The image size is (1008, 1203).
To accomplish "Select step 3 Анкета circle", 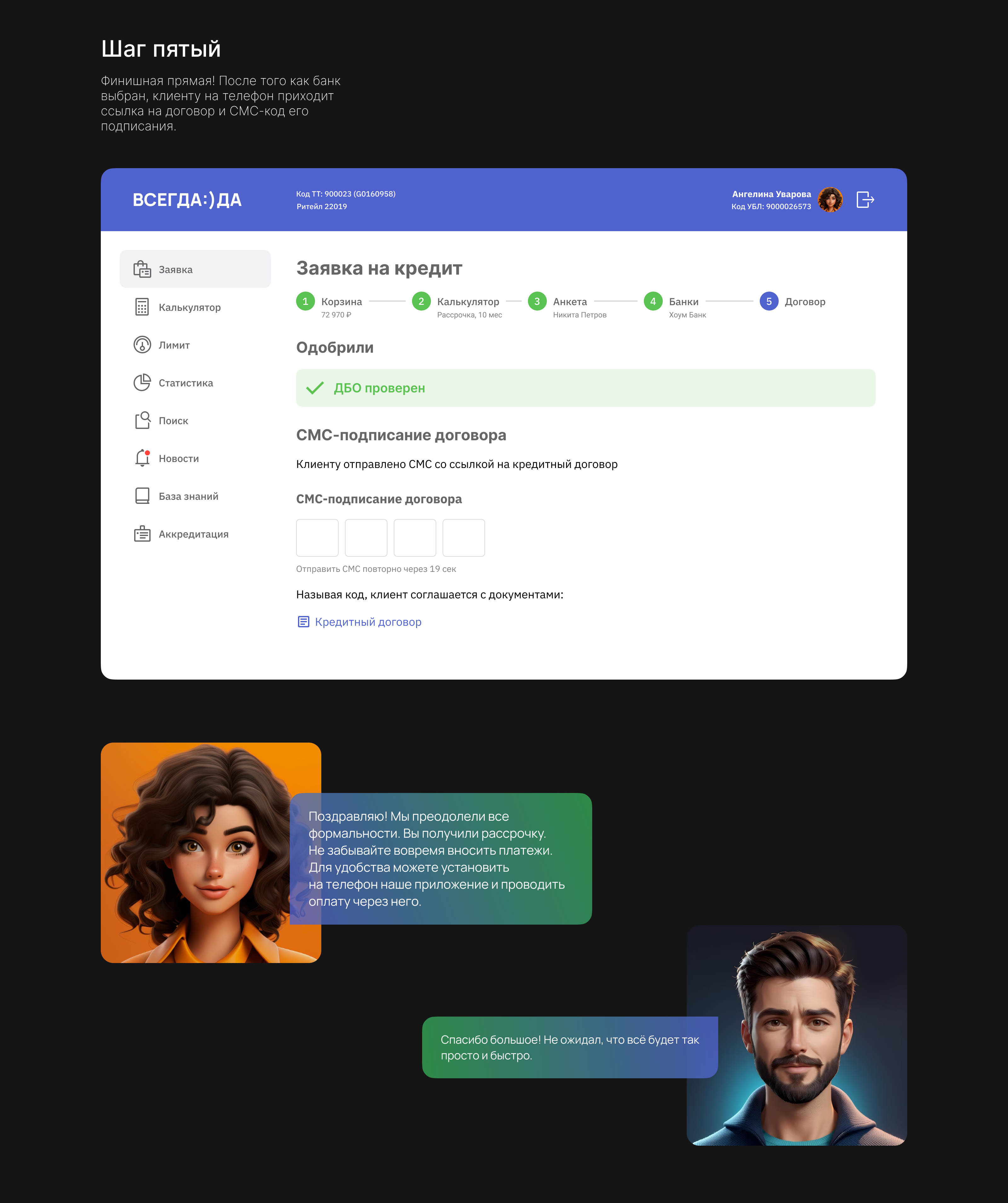I will point(537,301).
